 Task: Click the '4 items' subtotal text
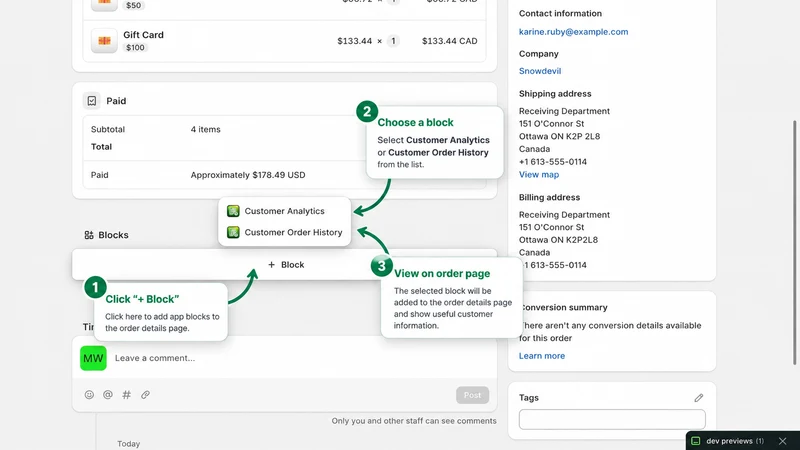tap(206, 129)
